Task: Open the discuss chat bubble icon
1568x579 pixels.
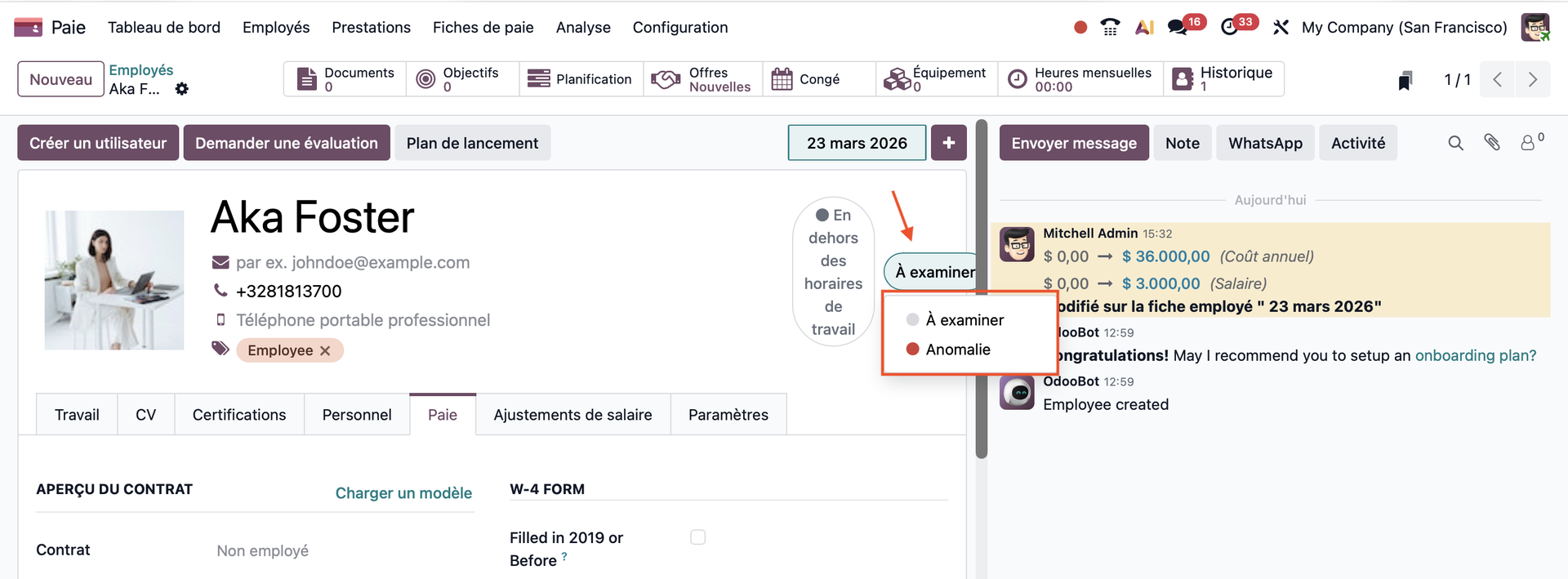Action: tap(1177, 27)
